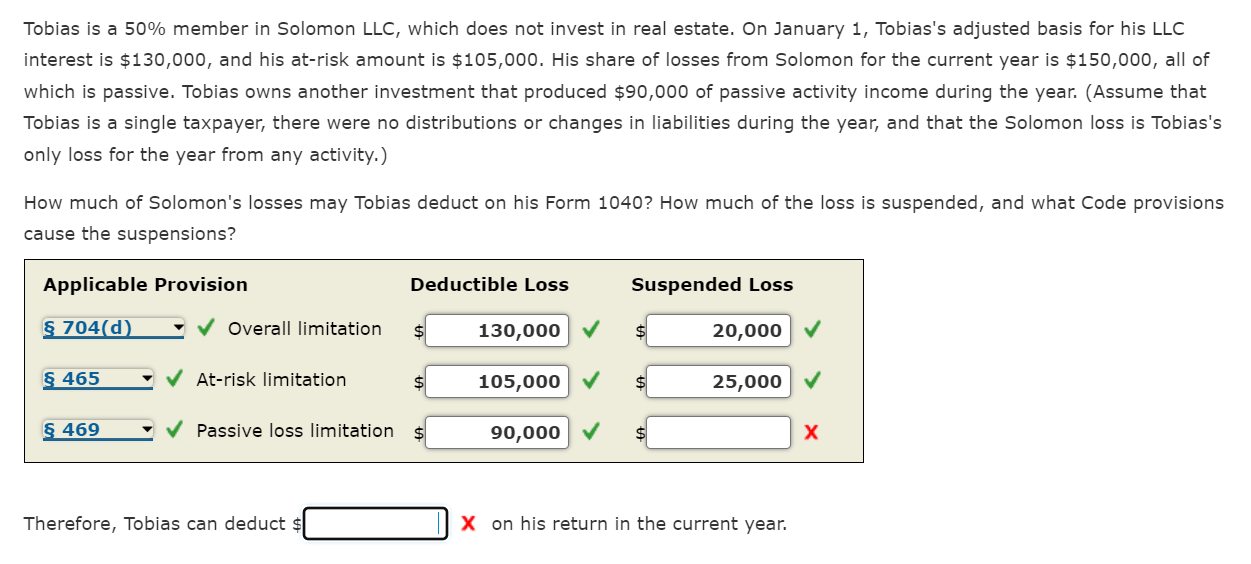Click the 25,000 at-risk suspended loss field

point(718,381)
